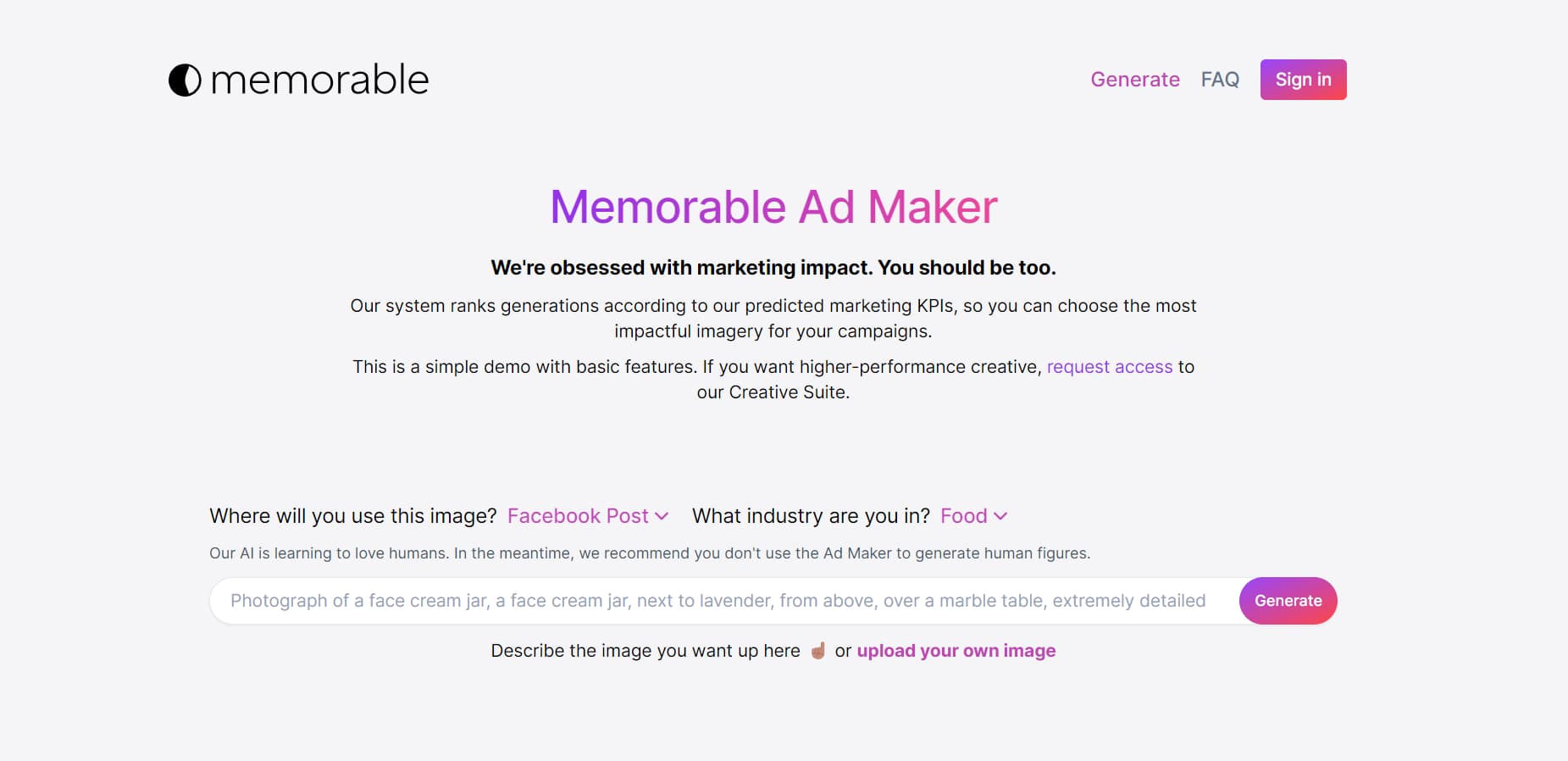Expand the chevron next to Facebook Post
1568x761 pixels.
(662, 516)
